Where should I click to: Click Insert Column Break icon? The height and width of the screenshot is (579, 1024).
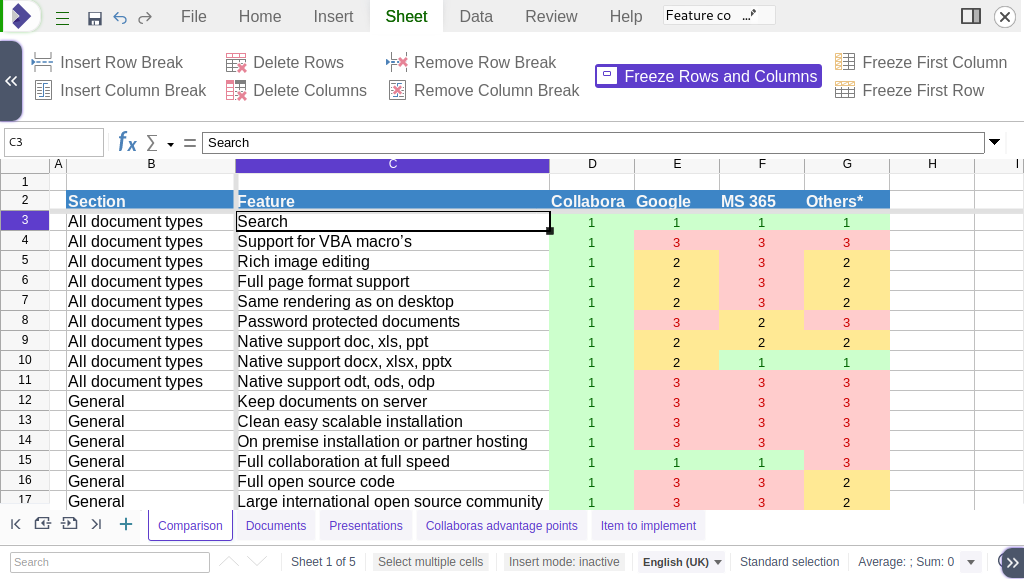[x=43, y=90]
